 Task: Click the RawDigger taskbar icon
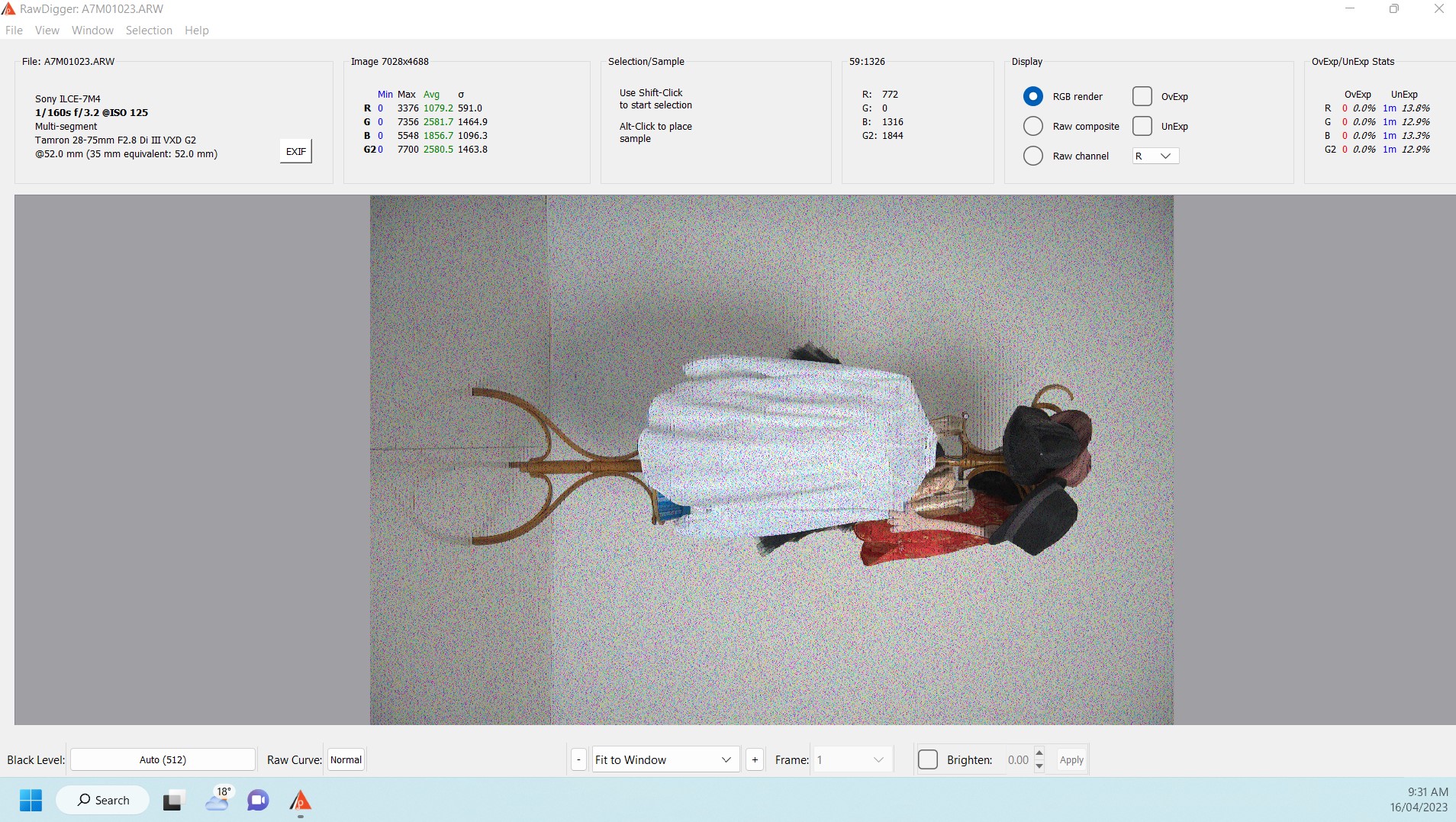(x=300, y=800)
